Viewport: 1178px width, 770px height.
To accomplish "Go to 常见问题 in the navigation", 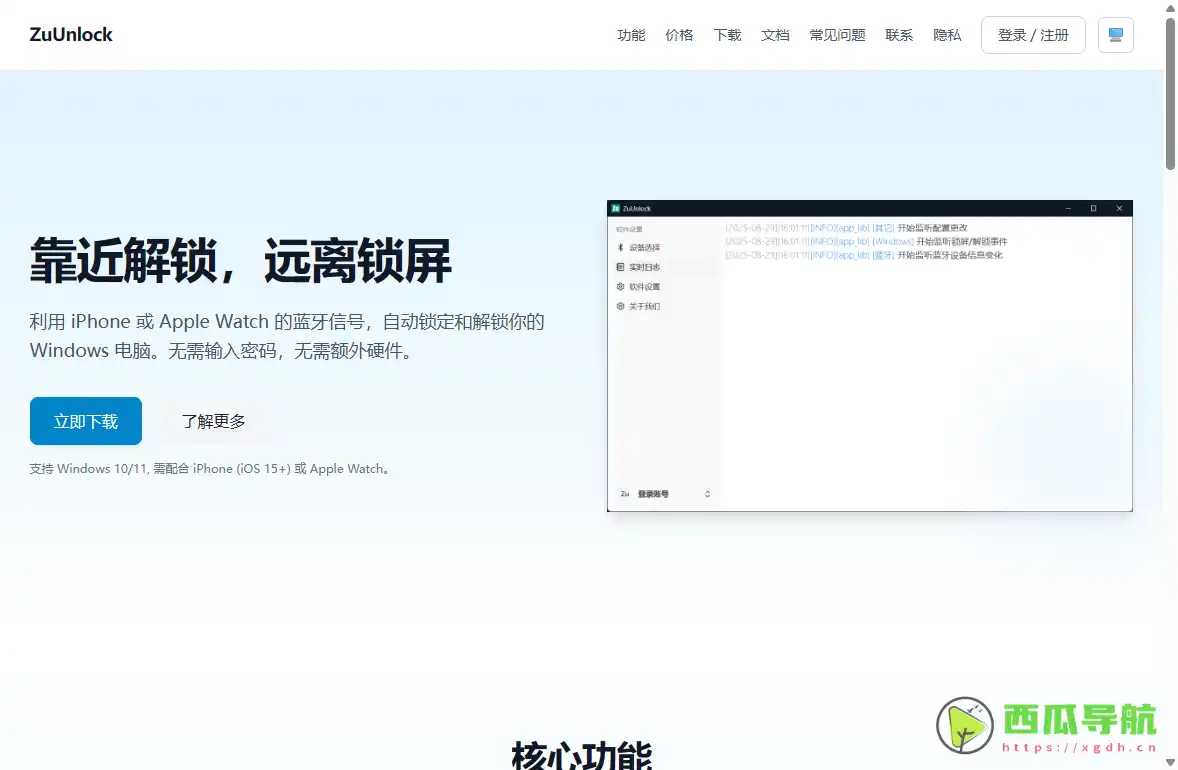I will (838, 35).
